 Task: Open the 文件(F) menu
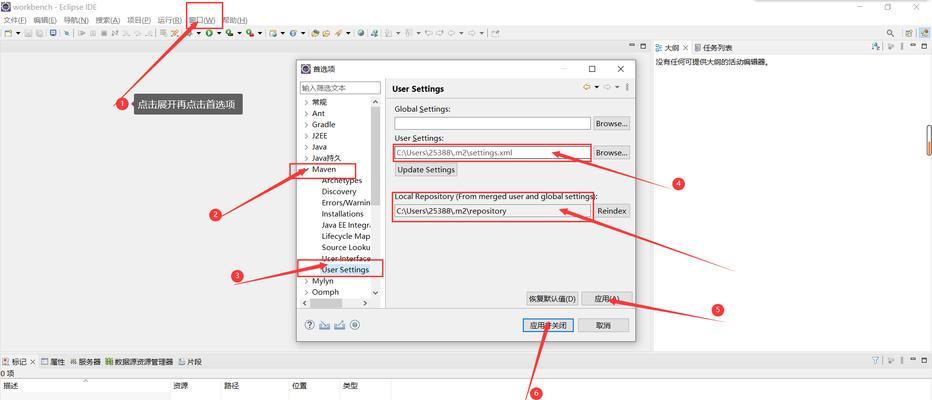pyautogui.click(x=15, y=20)
